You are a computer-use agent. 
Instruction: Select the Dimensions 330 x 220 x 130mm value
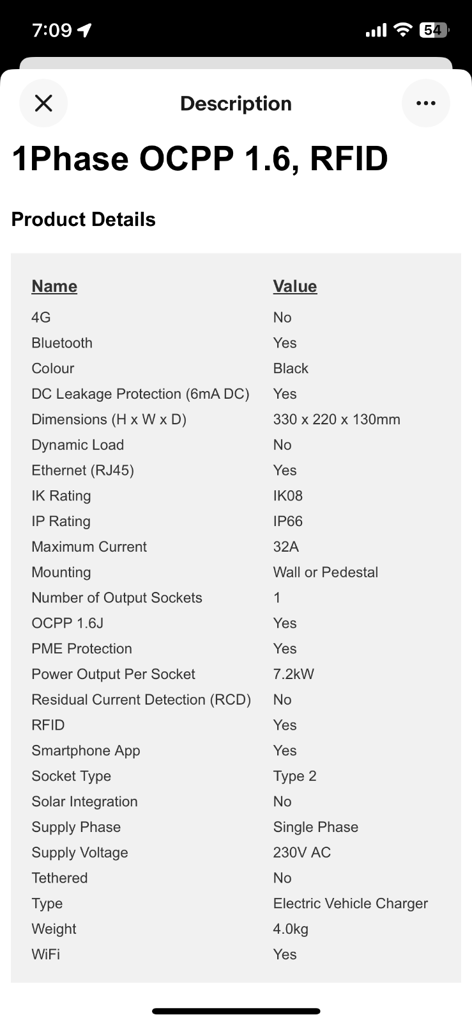pos(336,419)
